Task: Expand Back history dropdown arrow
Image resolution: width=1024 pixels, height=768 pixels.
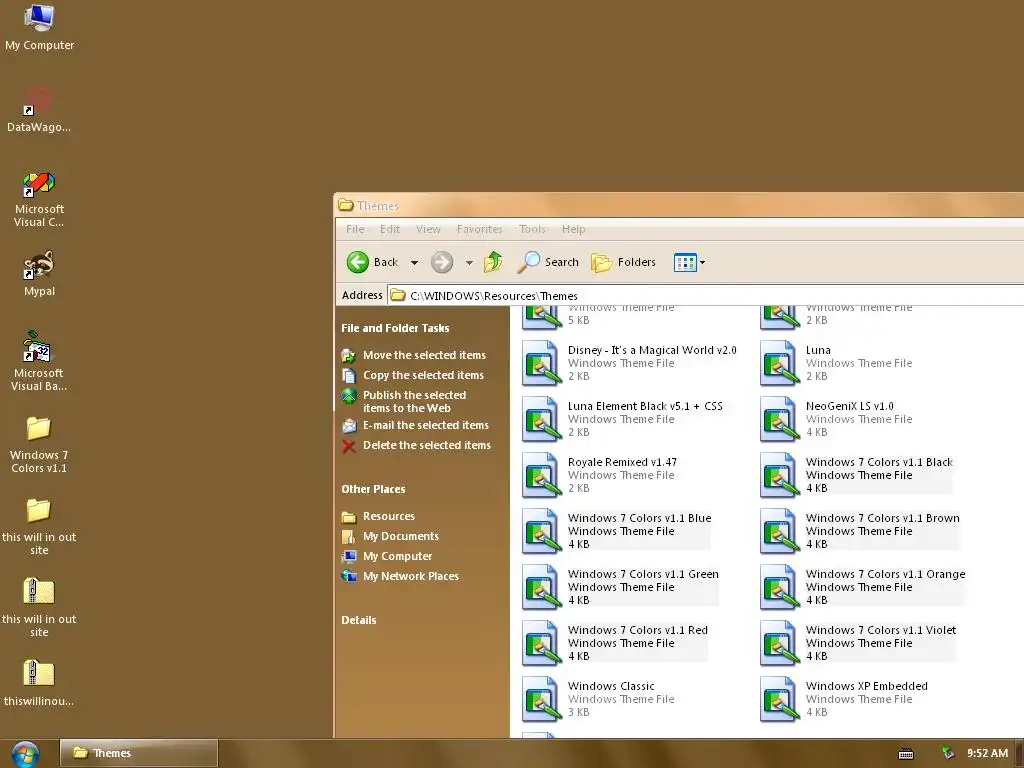Action: 414,263
